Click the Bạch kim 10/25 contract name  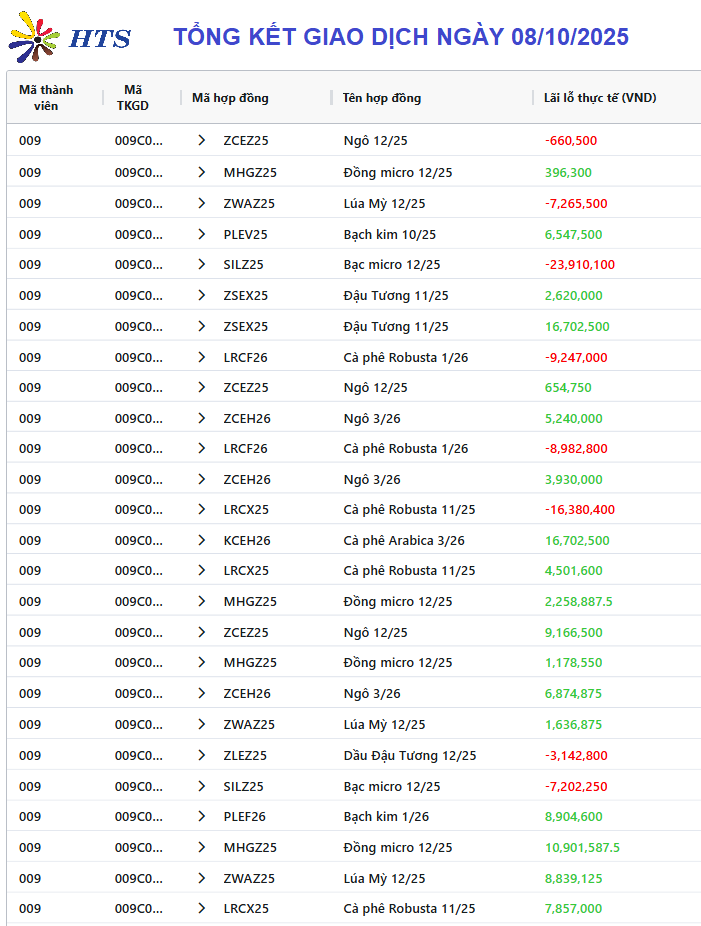coord(389,234)
